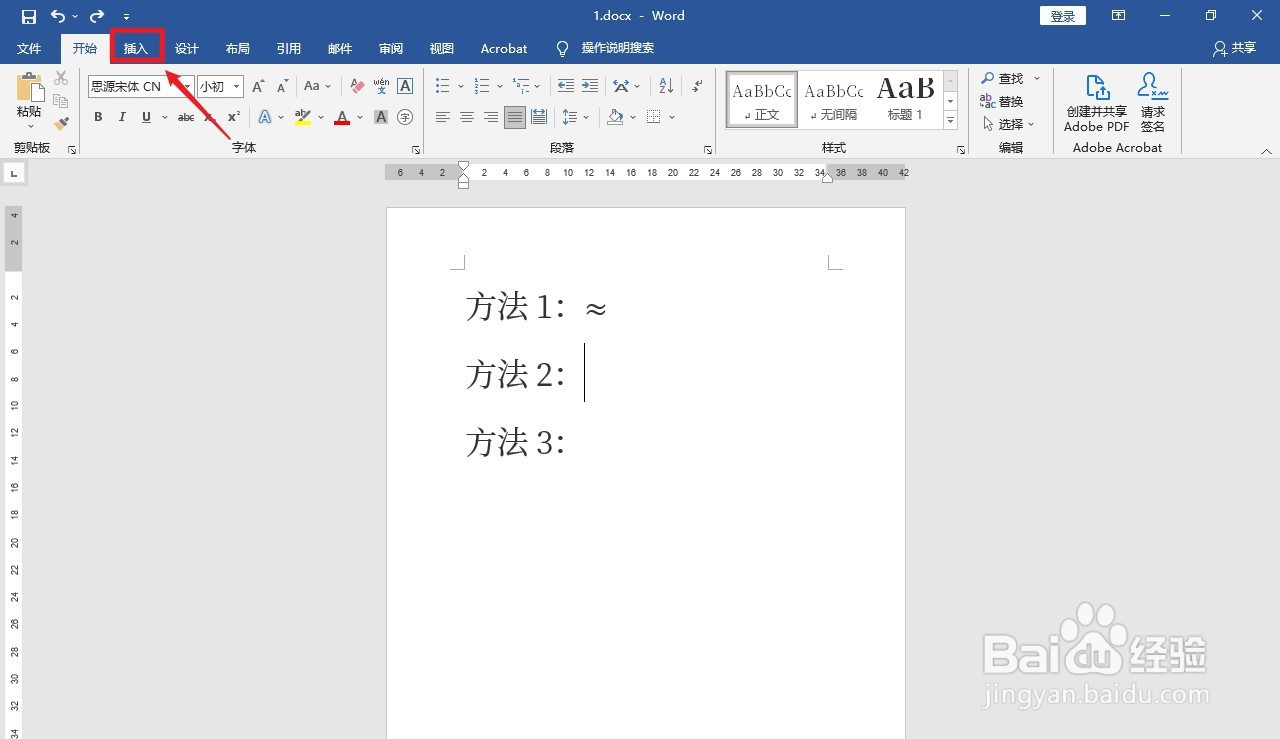Open the Select dropdown in editing group
The image size is (1280, 739).
1010,124
